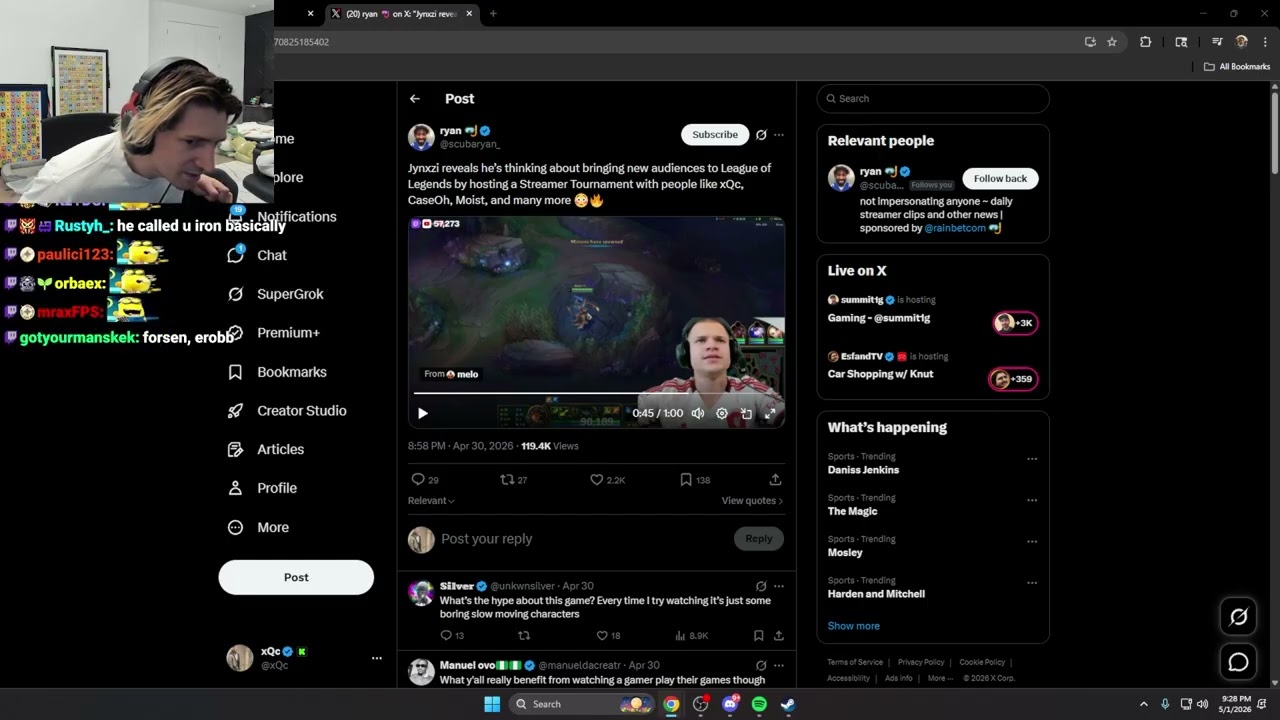Close the ryan on X browser tab

click(x=469, y=14)
